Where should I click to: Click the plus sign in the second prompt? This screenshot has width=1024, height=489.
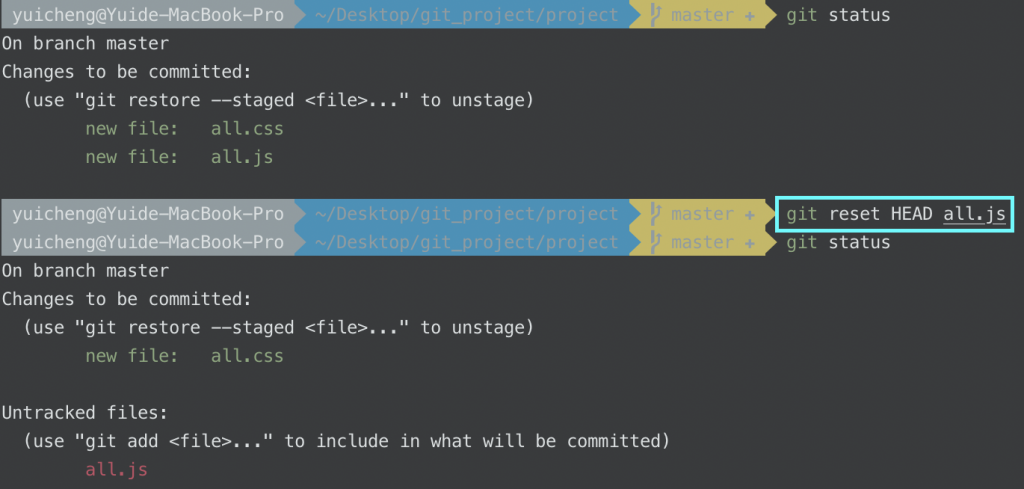750,214
